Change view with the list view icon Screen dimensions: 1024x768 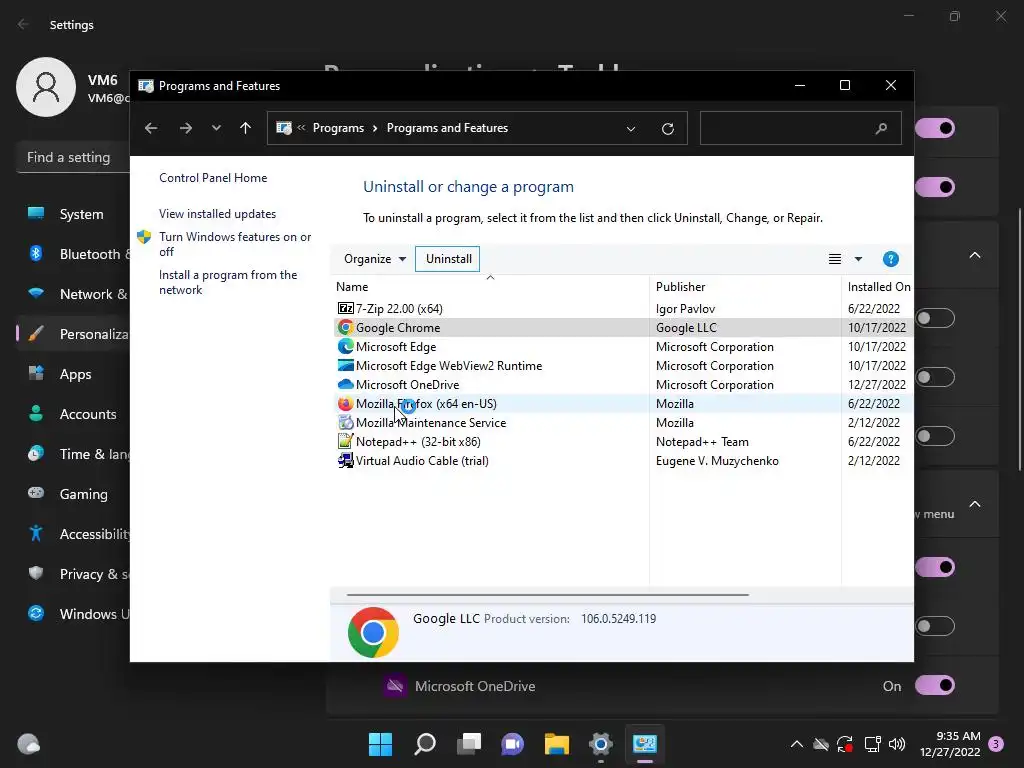[x=835, y=259]
